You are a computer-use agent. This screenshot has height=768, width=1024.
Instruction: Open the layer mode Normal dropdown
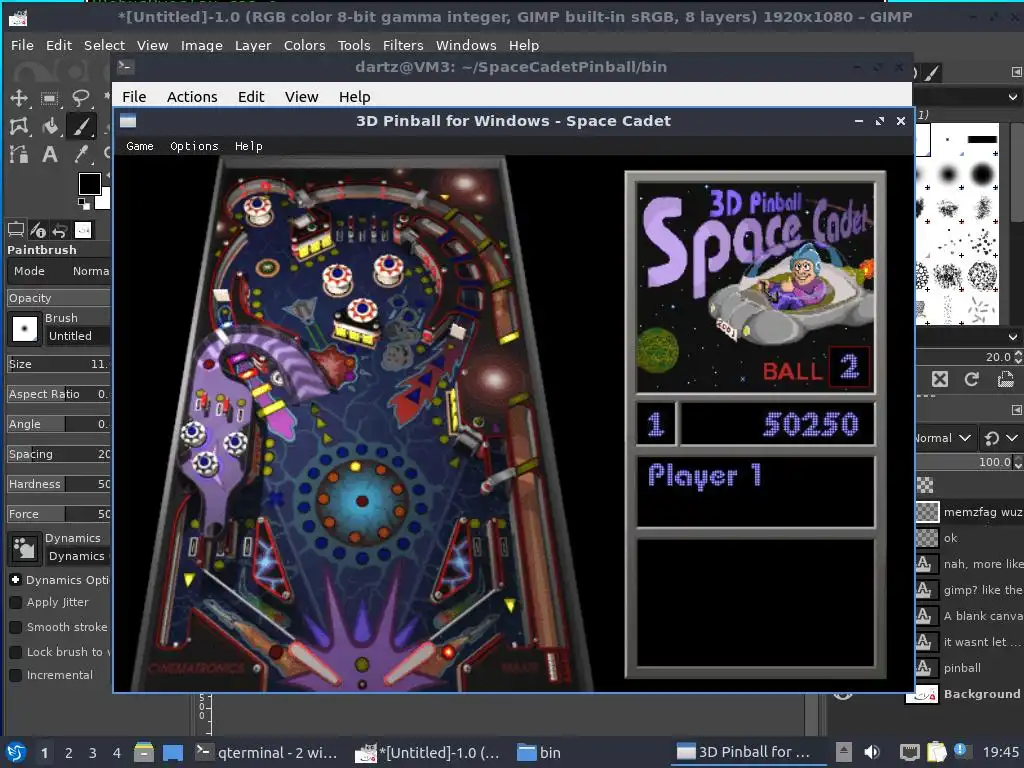944,438
